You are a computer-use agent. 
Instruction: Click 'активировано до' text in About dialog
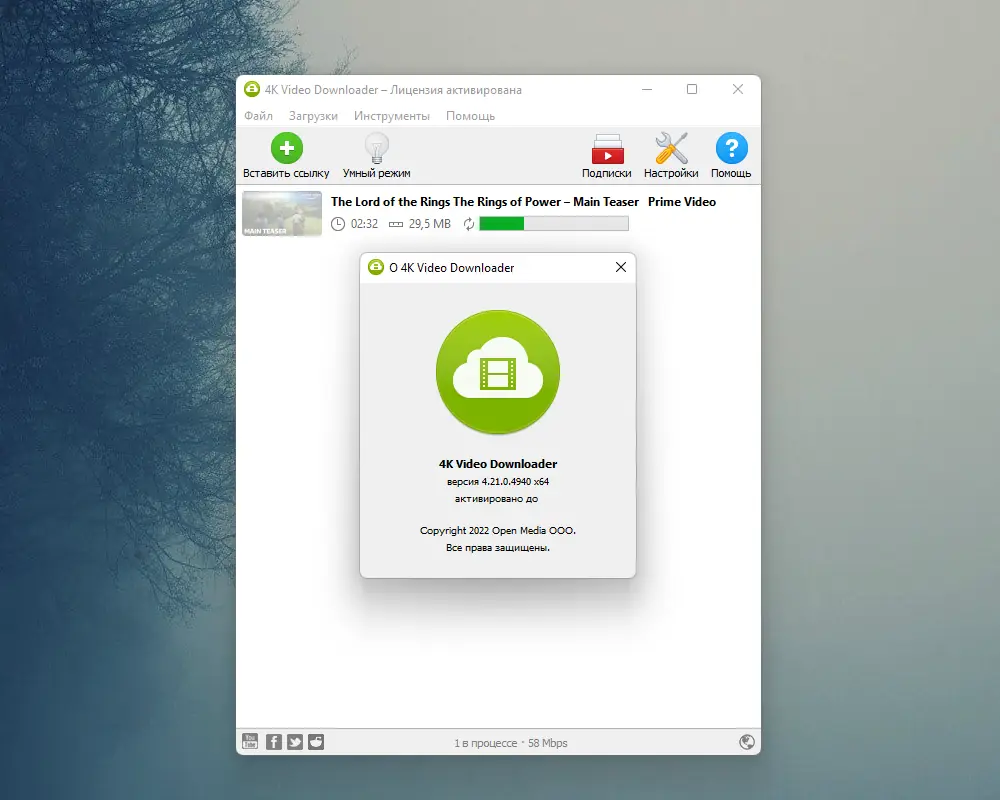coord(496,499)
